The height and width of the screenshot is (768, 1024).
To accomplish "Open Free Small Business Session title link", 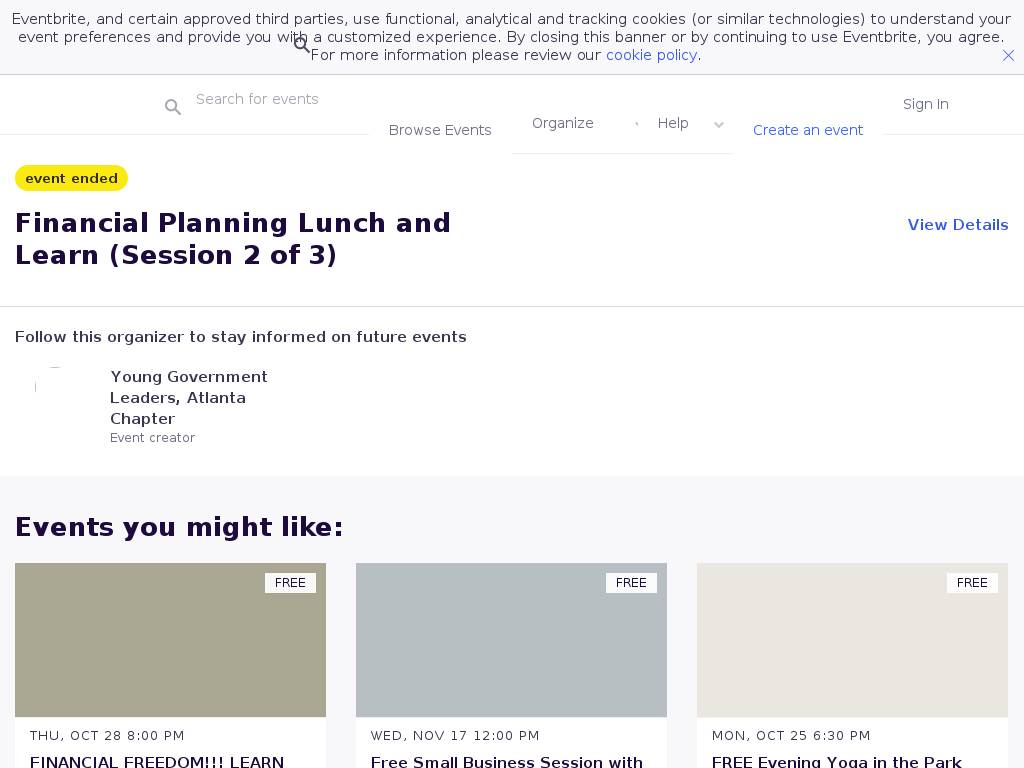I will (507, 761).
